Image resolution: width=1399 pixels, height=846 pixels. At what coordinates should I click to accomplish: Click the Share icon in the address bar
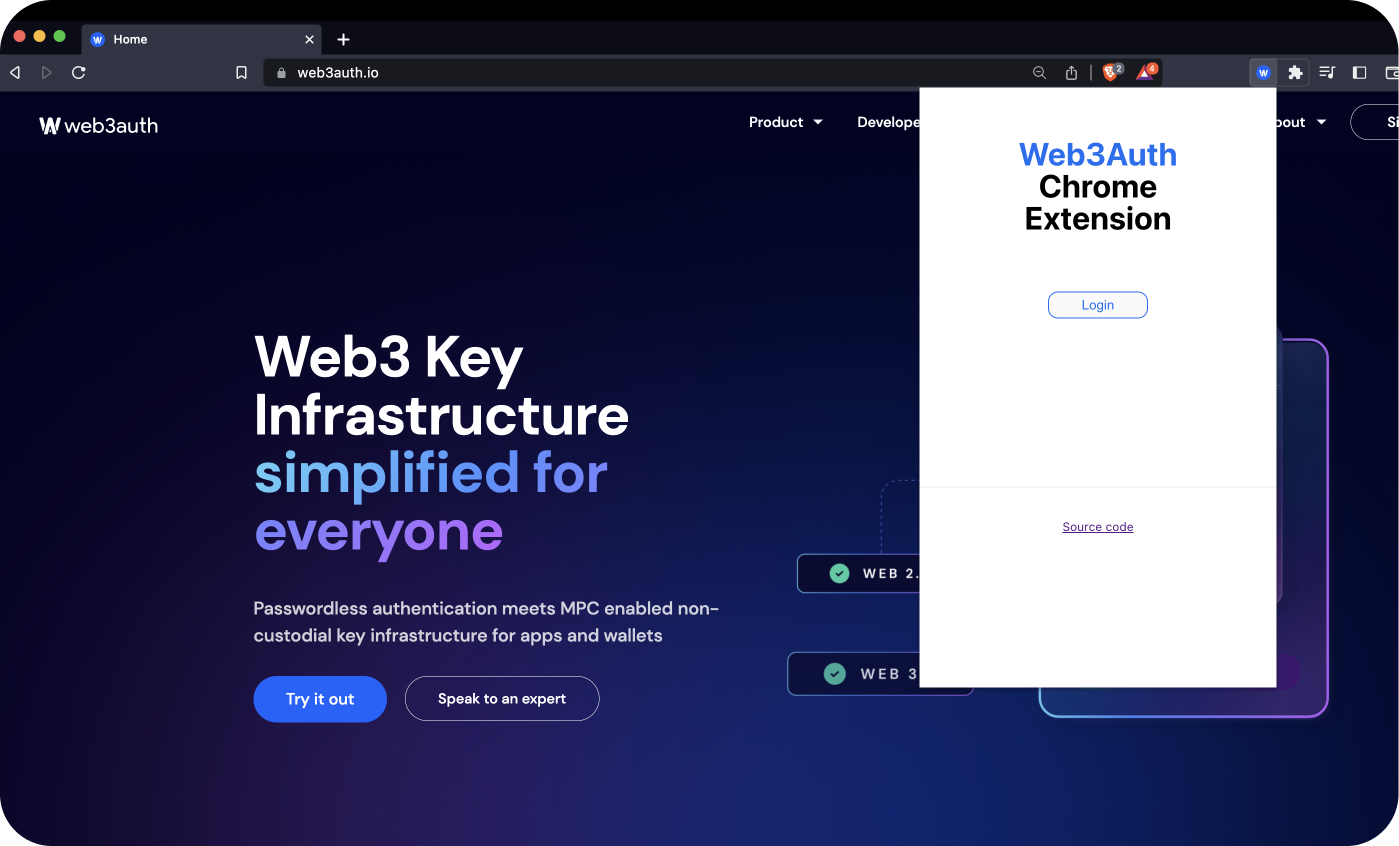pos(1071,72)
